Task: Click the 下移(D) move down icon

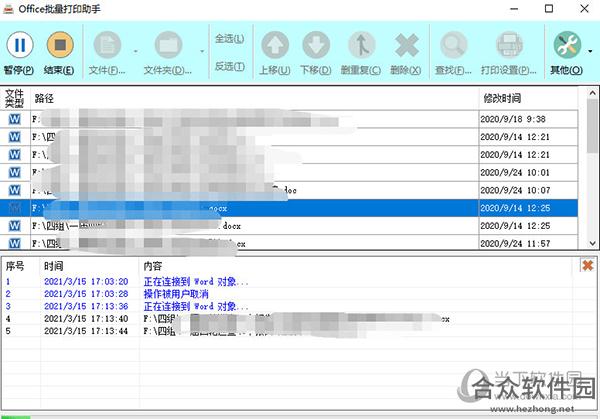Action: (x=316, y=45)
